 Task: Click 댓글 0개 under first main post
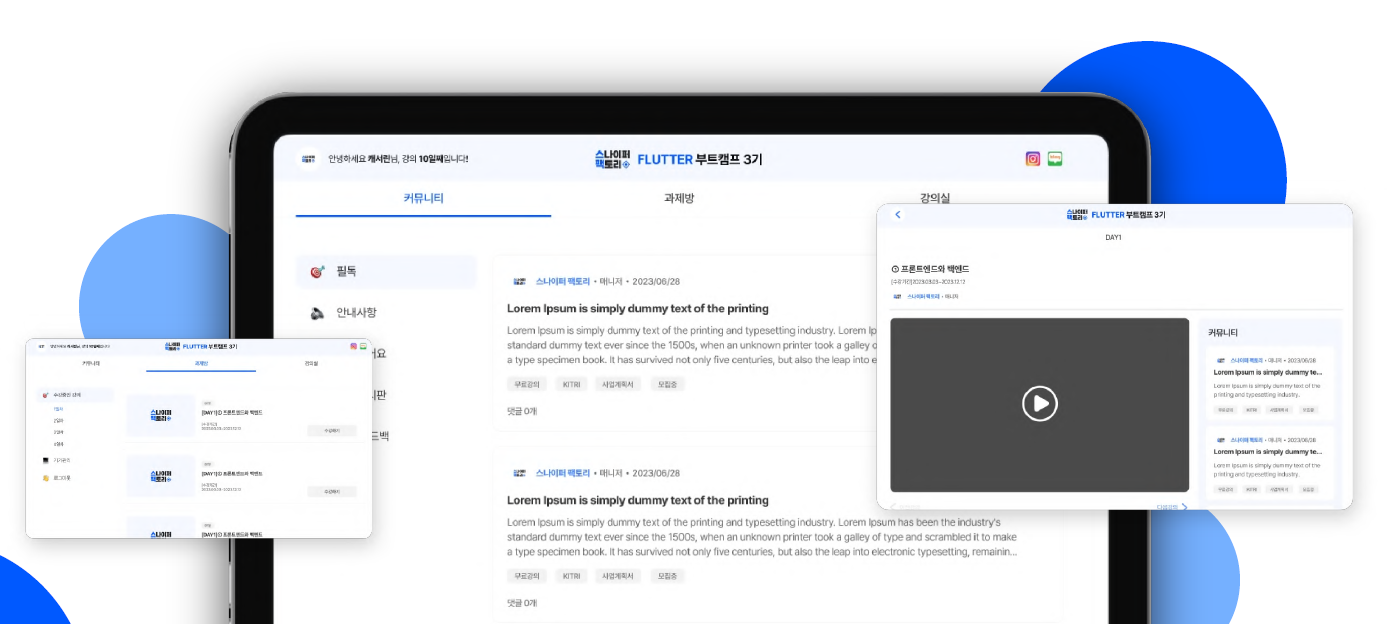point(522,411)
